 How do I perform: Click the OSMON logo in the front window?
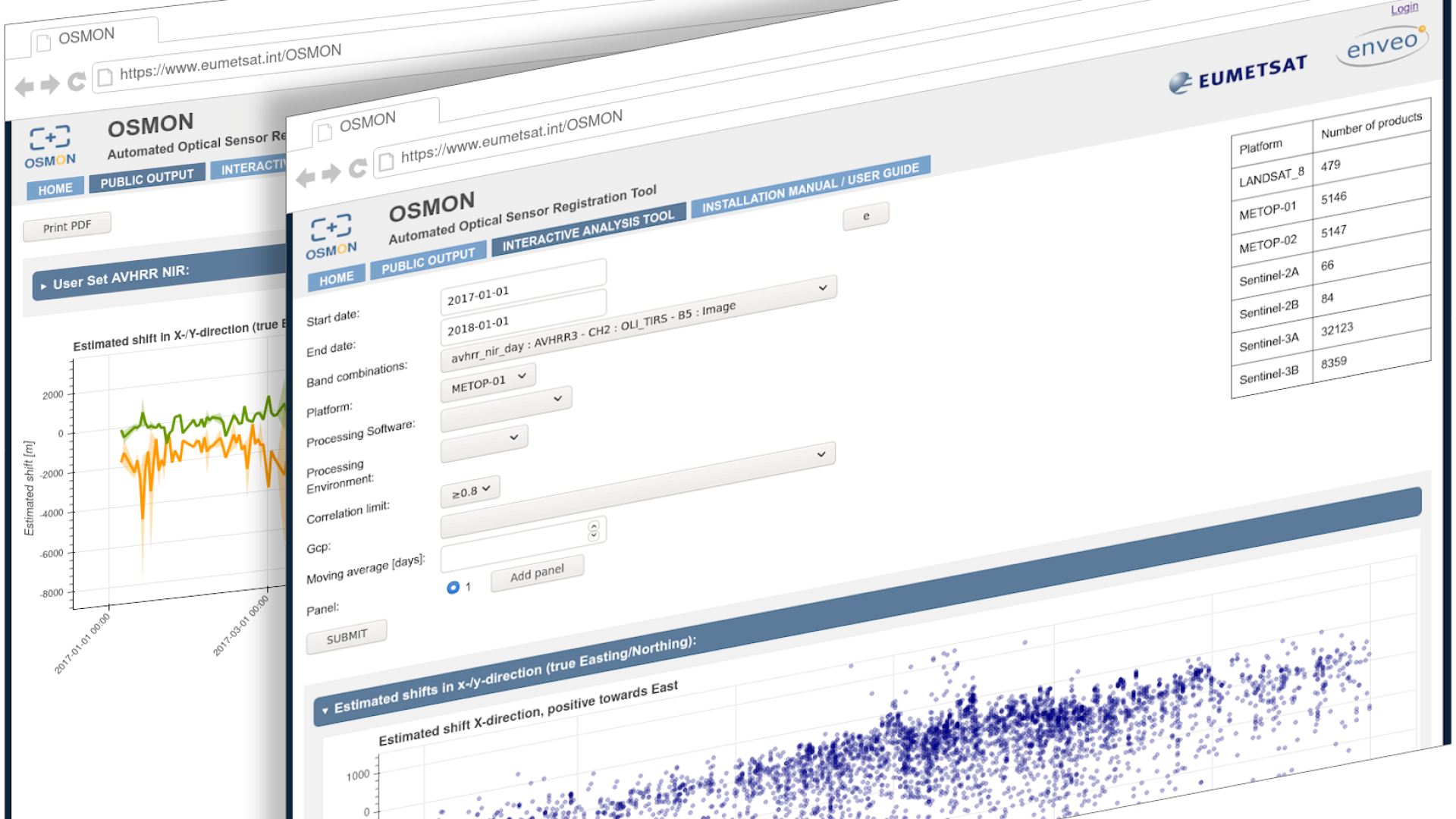tap(331, 237)
